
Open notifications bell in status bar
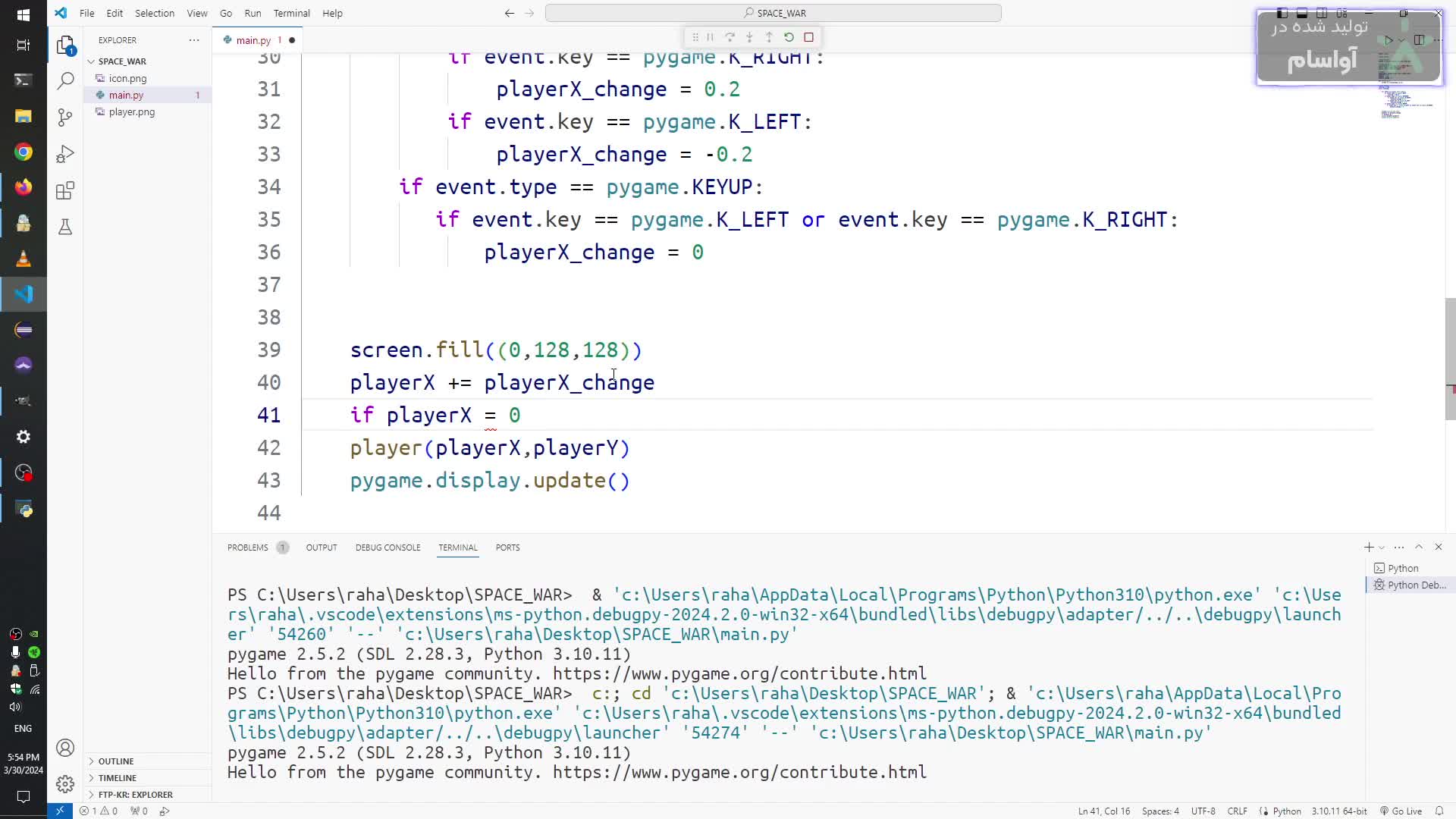1439,811
